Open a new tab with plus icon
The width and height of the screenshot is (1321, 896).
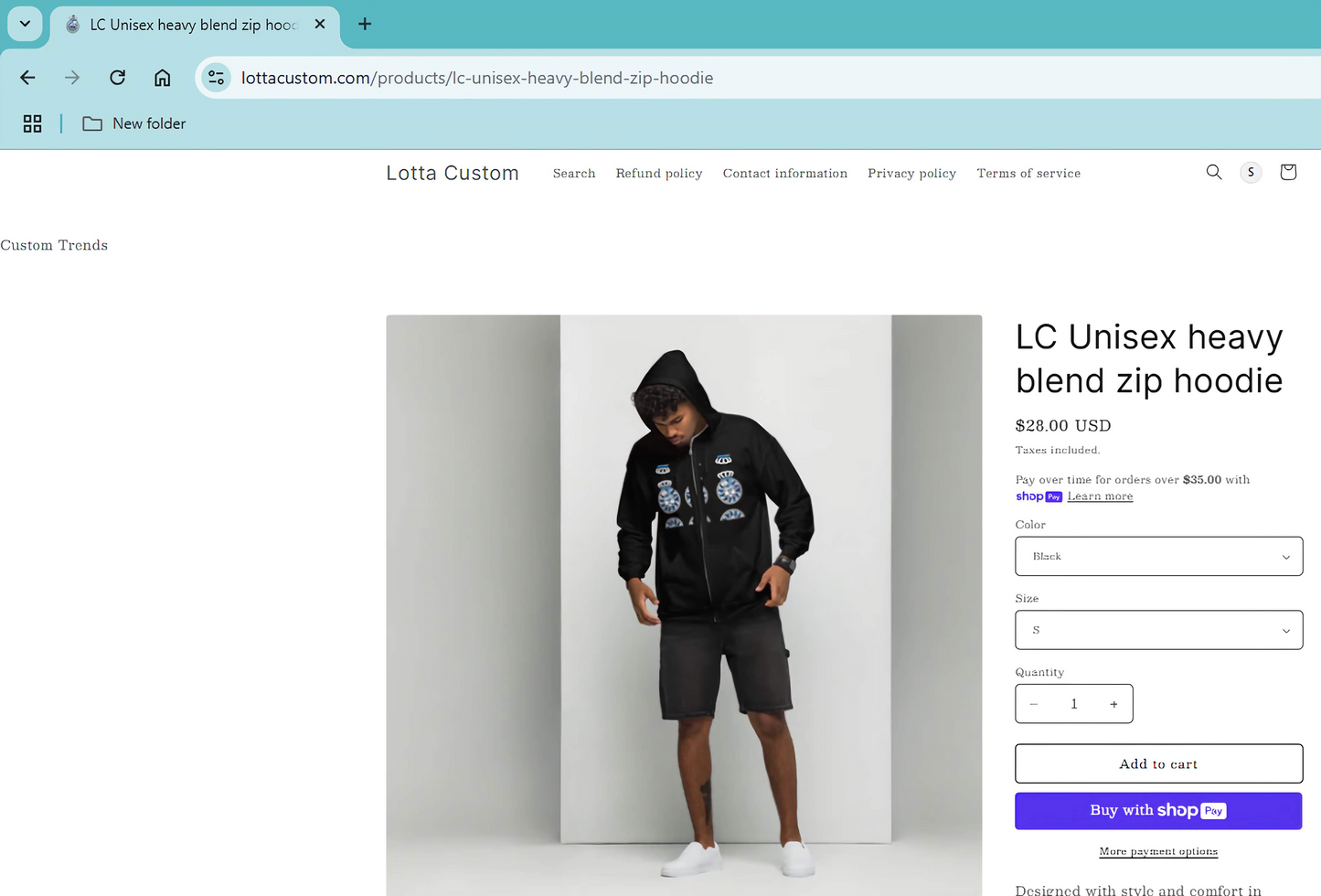pyautogui.click(x=365, y=24)
